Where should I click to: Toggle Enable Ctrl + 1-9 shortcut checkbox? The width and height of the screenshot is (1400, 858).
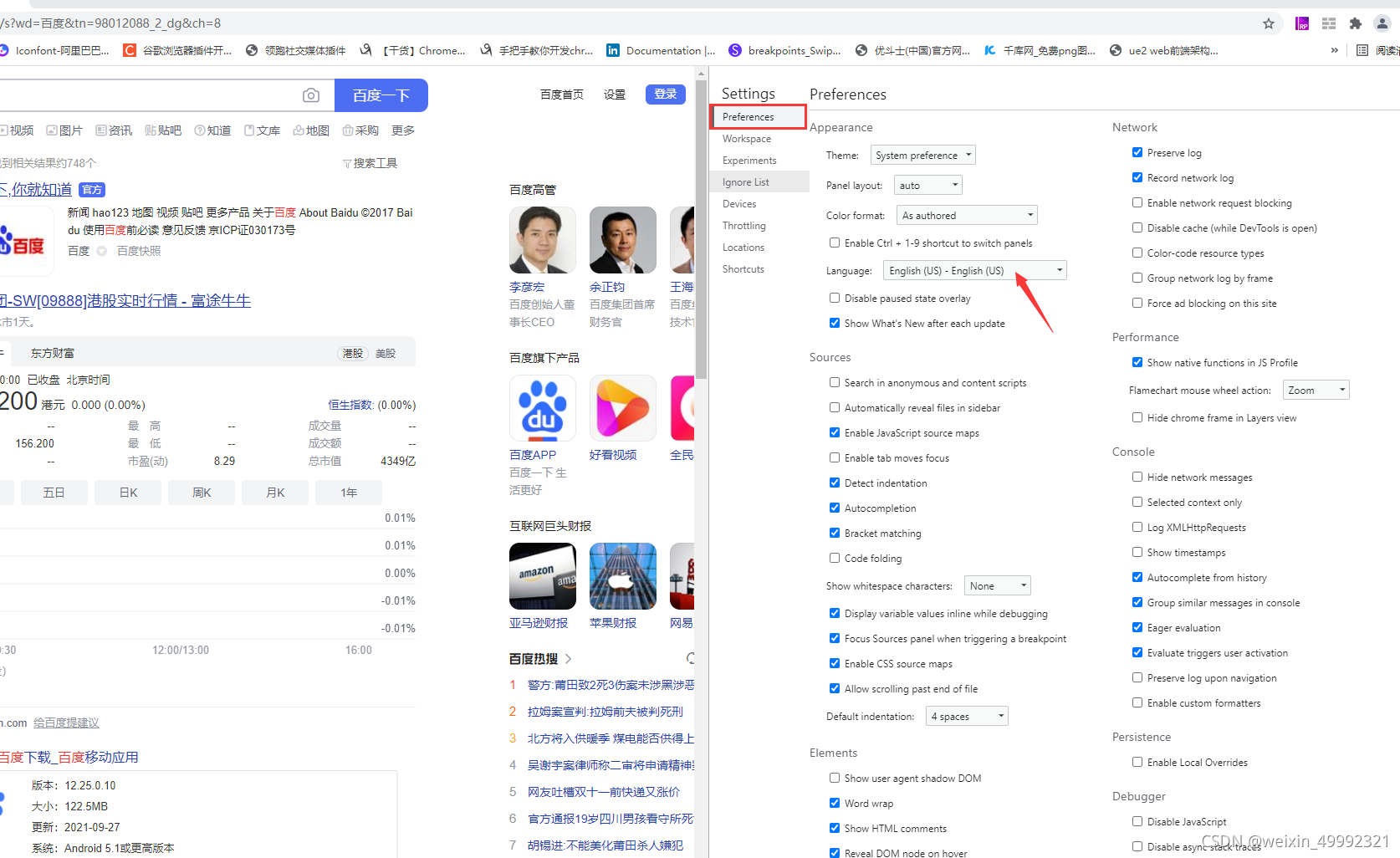(x=835, y=243)
